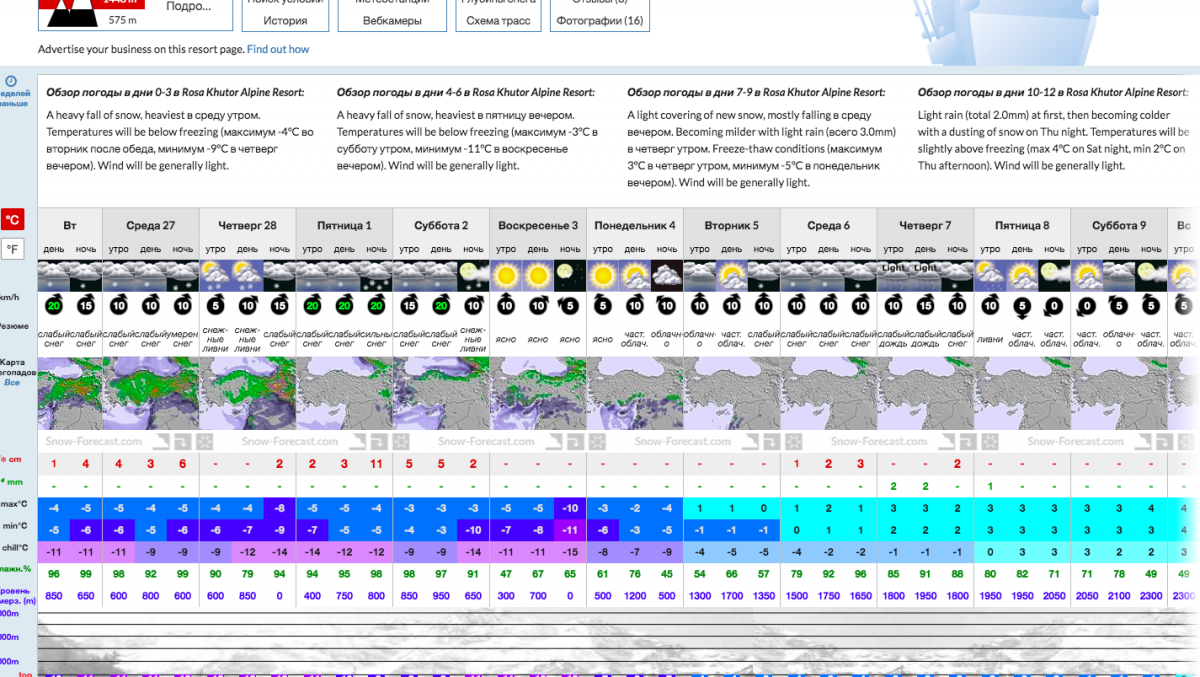1200x677 pixels.
Task: Switch temperature units to °C
Action: 13,220
